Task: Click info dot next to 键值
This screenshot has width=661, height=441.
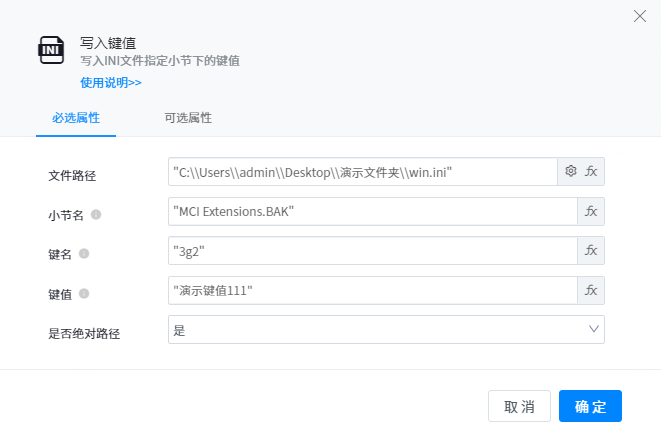Action: pyautogui.click(x=84, y=293)
